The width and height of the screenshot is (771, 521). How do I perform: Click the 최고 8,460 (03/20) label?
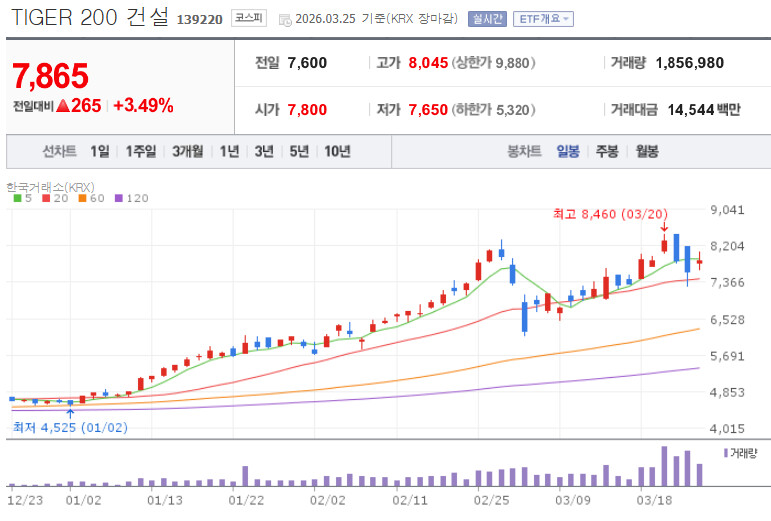610,214
